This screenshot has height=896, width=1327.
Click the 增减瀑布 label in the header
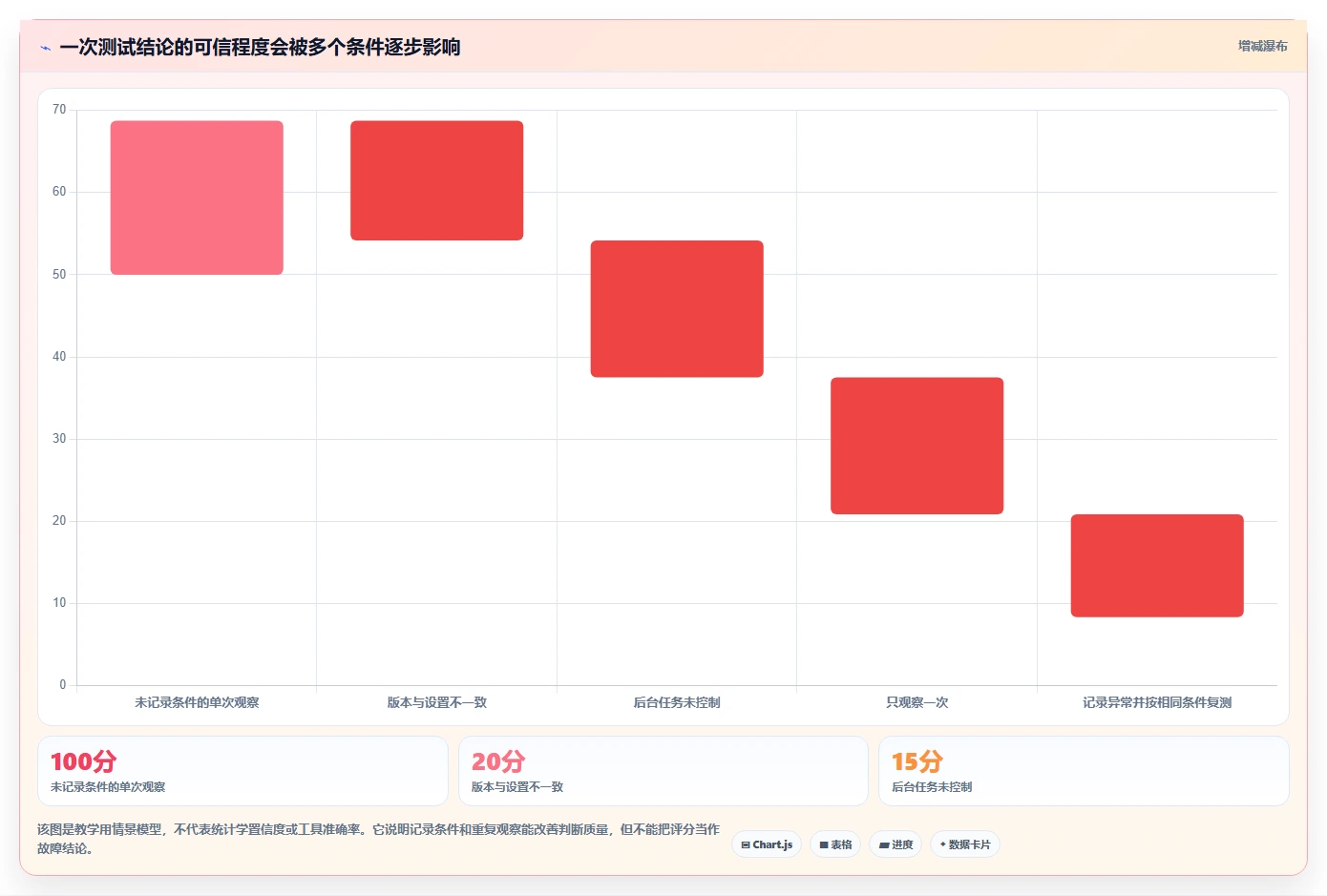pos(1262,46)
